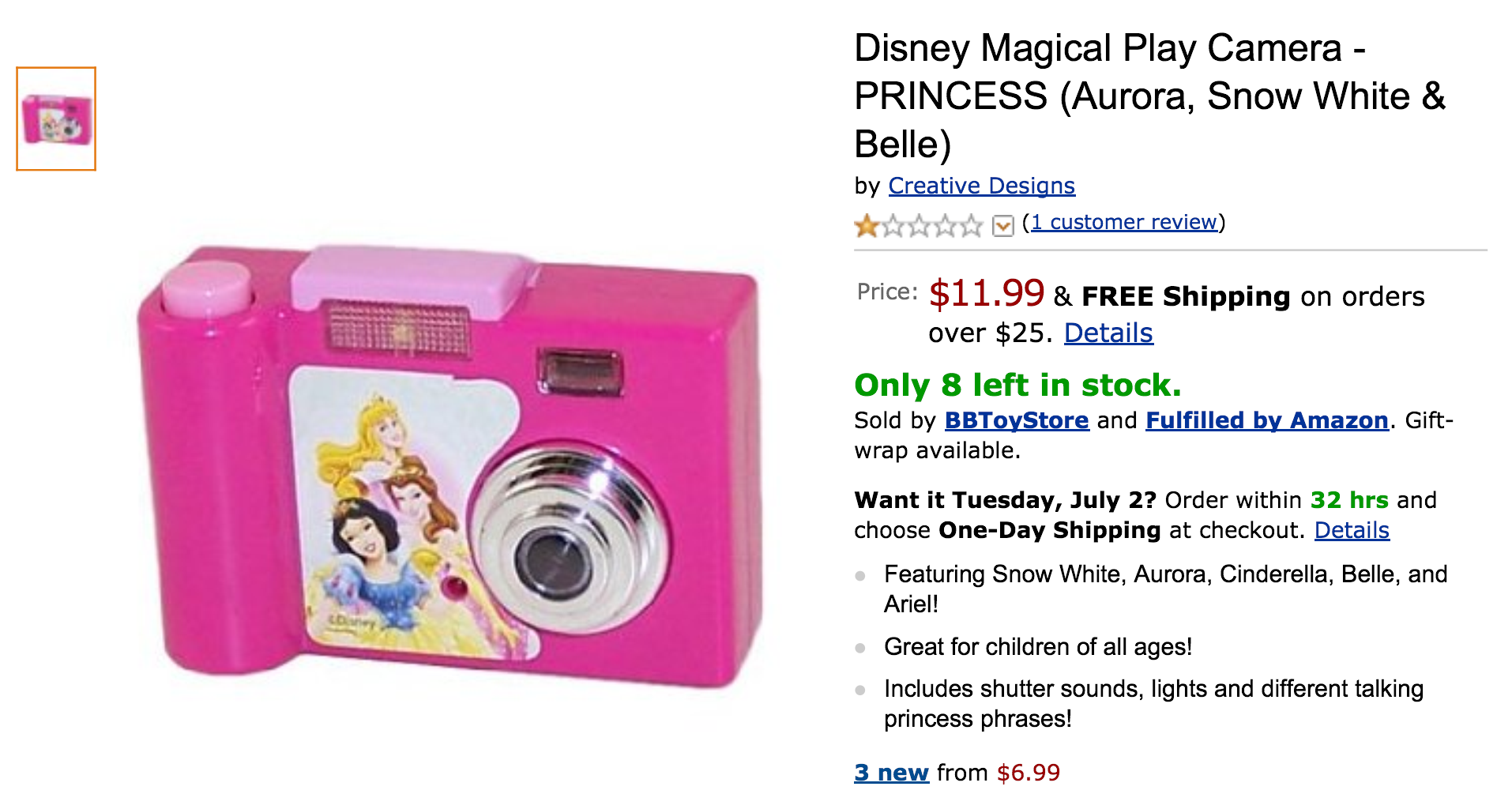The width and height of the screenshot is (1512, 809).
Task: Open the Creative Designs brand link
Action: click(981, 186)
